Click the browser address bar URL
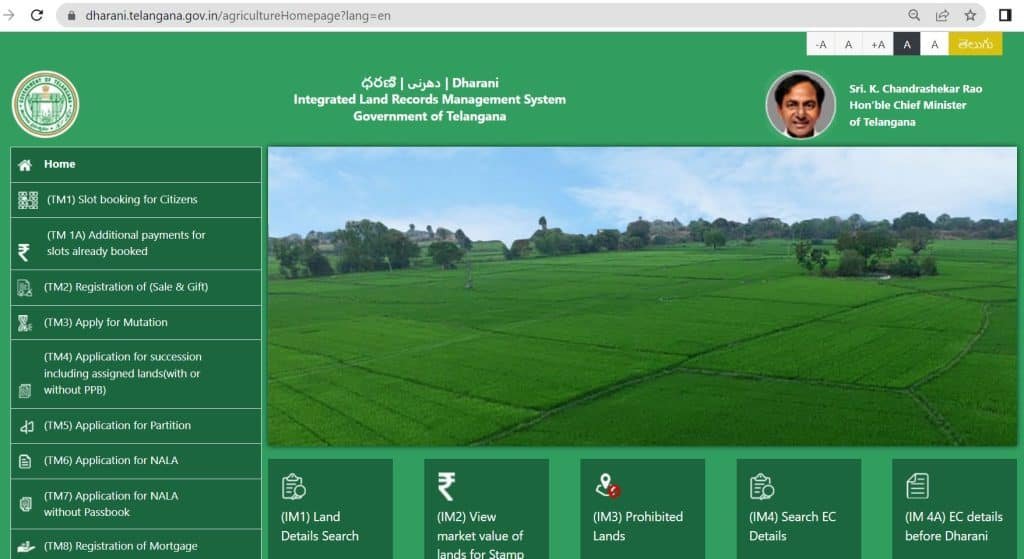The image size is (1024, 559). coord(238,16)
